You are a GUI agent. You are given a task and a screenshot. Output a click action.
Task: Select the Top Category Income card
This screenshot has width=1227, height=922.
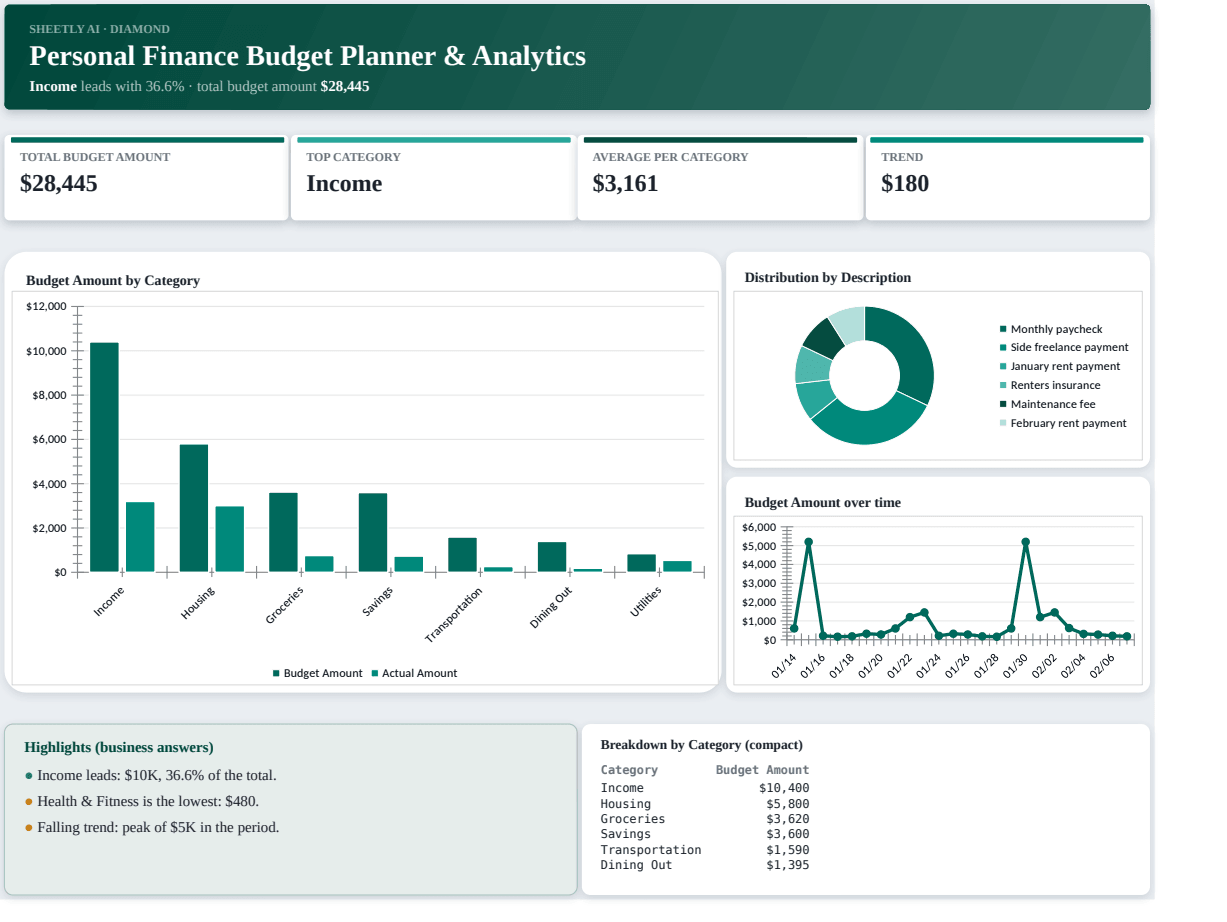[x=433, y=178]
